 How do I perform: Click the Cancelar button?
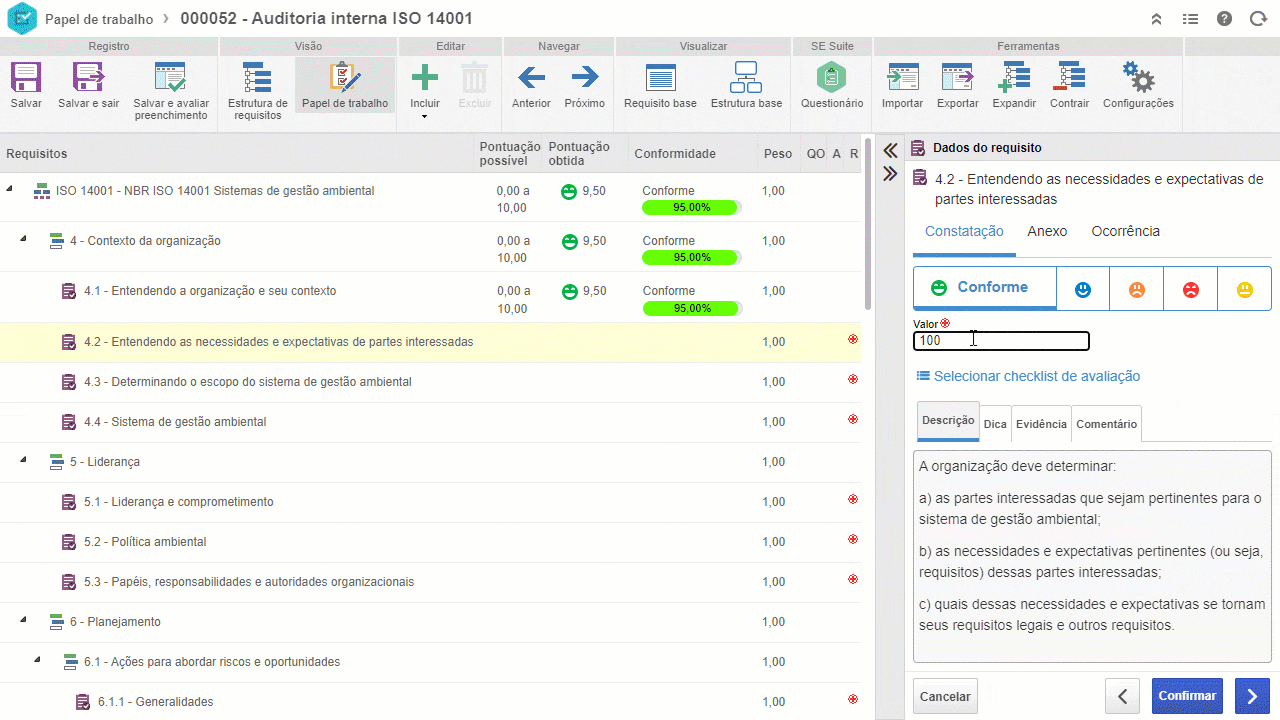point(945,696)
